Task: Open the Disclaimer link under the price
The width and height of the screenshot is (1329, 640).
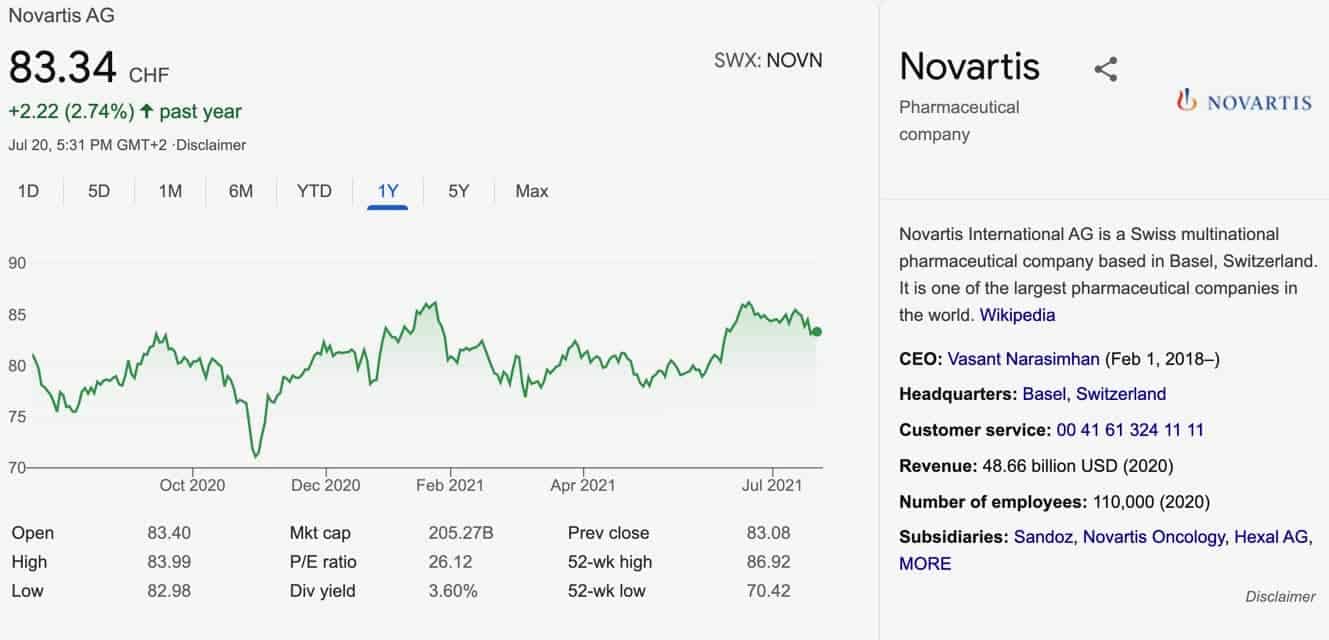Action: point(211,145)
